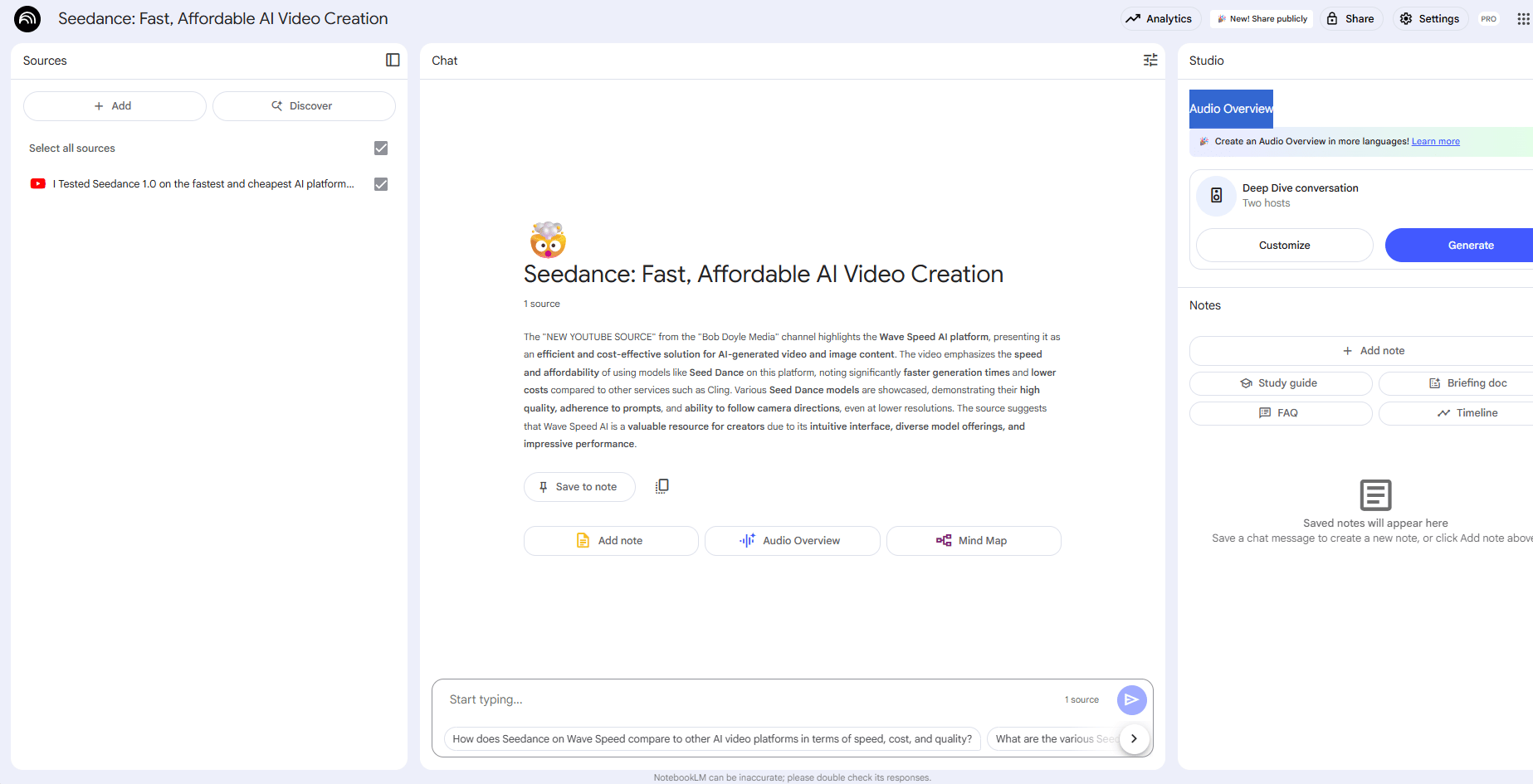Click 'Deep Dive conversation' label
1533x784 pixels.
pos(1300,188)
